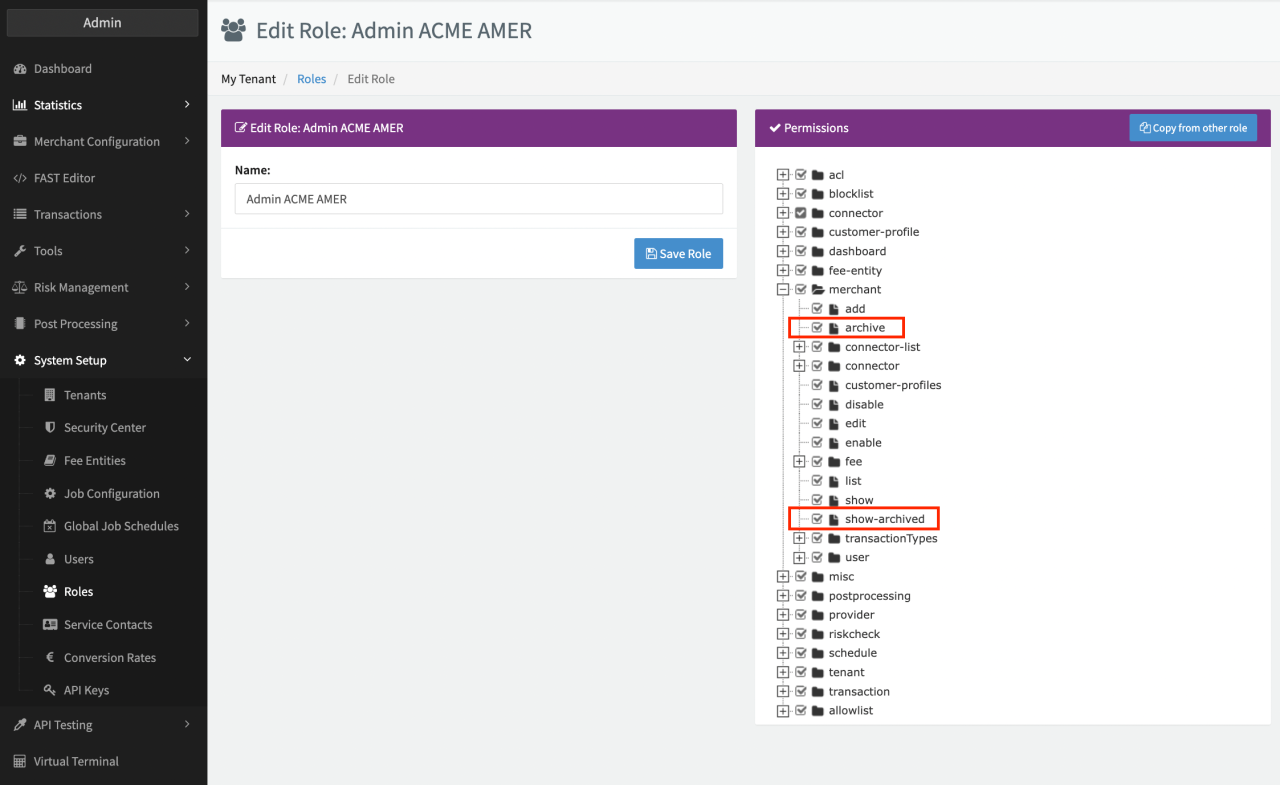Viewport: 1280px width, 785px height.
Task: Click the Conversion Rates euro icon
Action: click(x=50, y=658)
